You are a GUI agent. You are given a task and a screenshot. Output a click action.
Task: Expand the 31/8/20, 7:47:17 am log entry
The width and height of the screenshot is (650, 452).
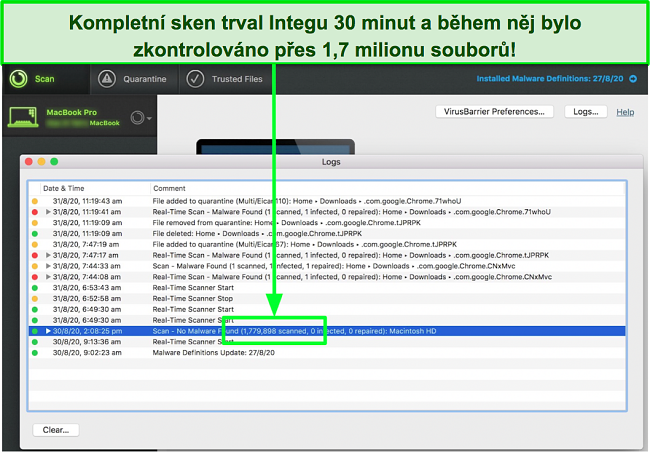coord(48,255)
